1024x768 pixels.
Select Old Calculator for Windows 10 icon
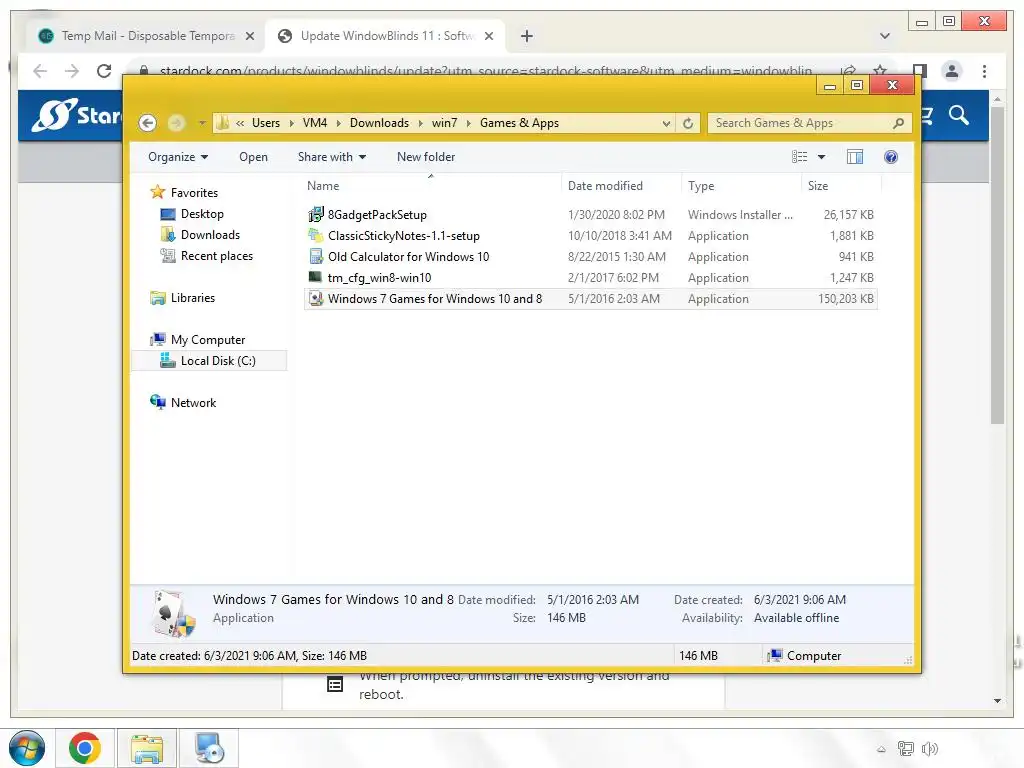[x=315, y=256]
